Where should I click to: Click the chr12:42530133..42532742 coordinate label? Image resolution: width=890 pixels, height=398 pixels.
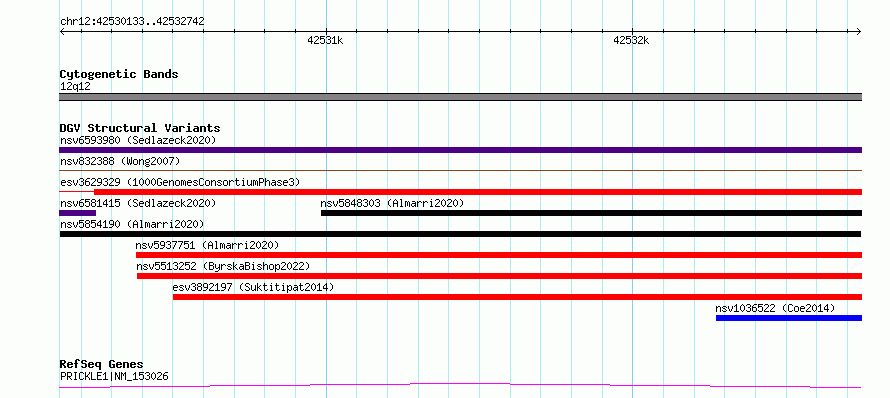click(132, 22)
